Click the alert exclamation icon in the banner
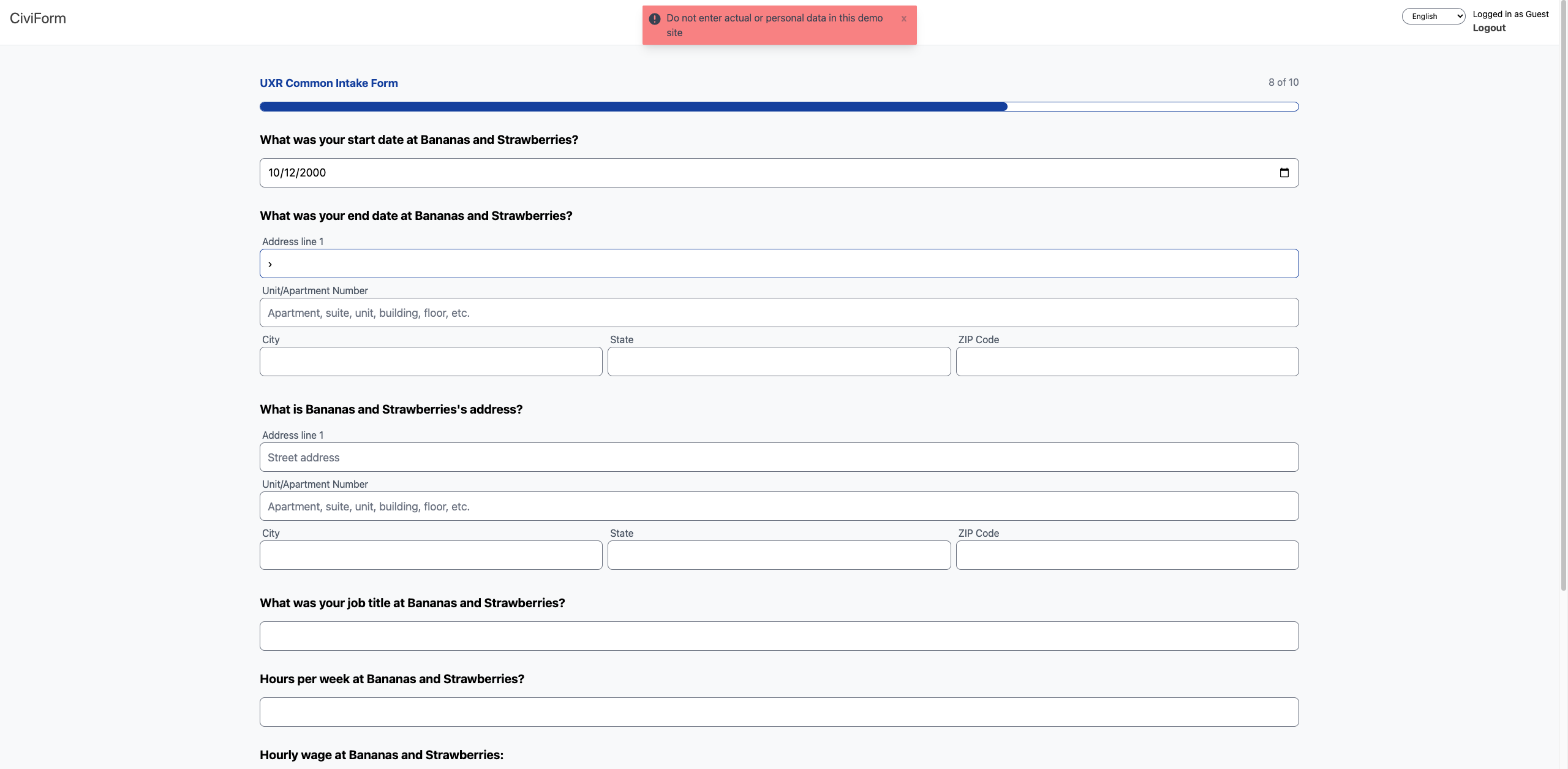 click(655, 19)
